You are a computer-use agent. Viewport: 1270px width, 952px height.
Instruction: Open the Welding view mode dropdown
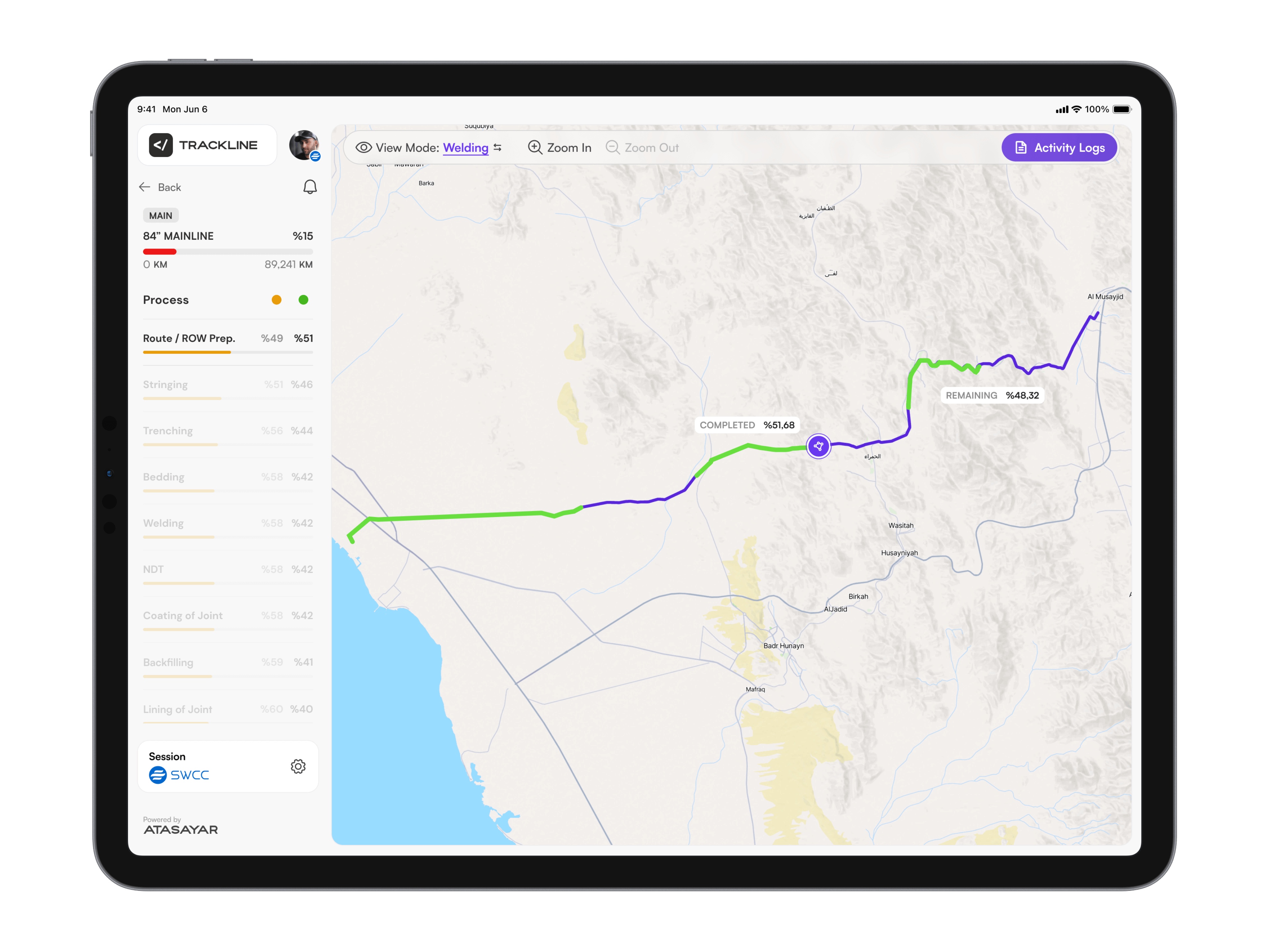click(465, 147)
